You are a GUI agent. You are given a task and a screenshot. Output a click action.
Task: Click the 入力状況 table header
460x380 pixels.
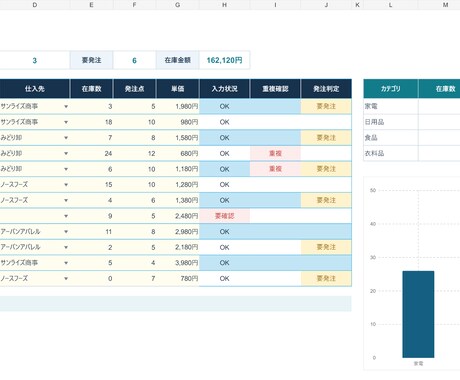(x=224, y=89)
